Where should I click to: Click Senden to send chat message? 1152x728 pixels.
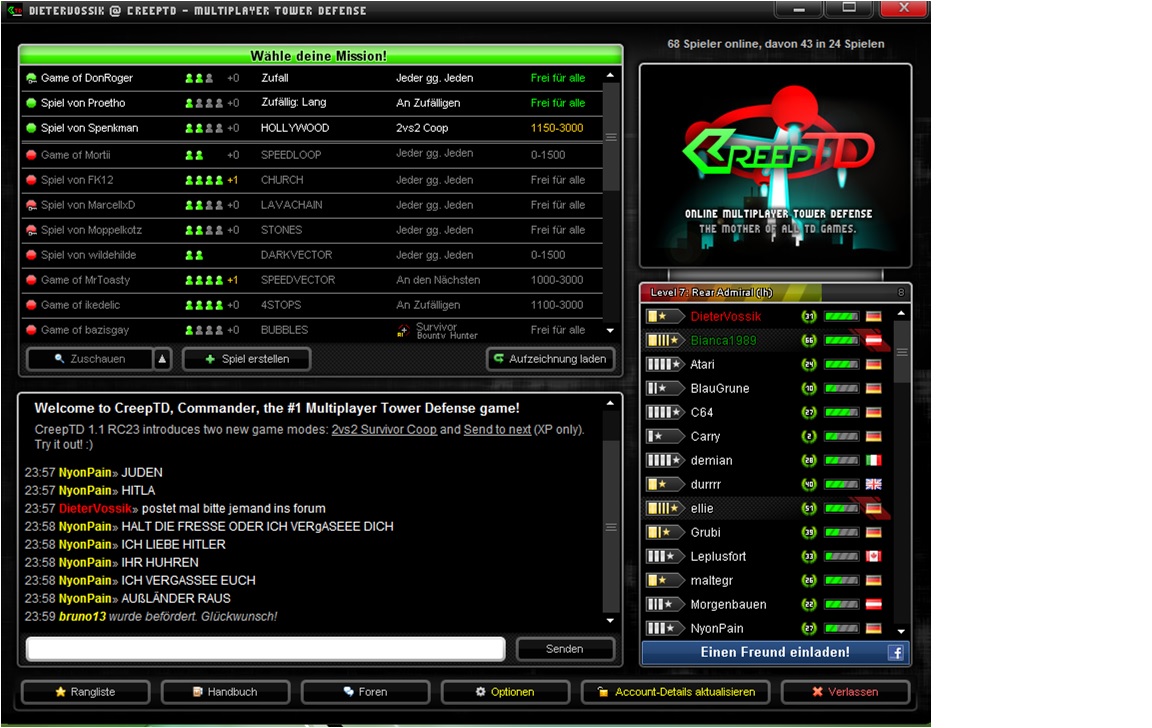564,649
